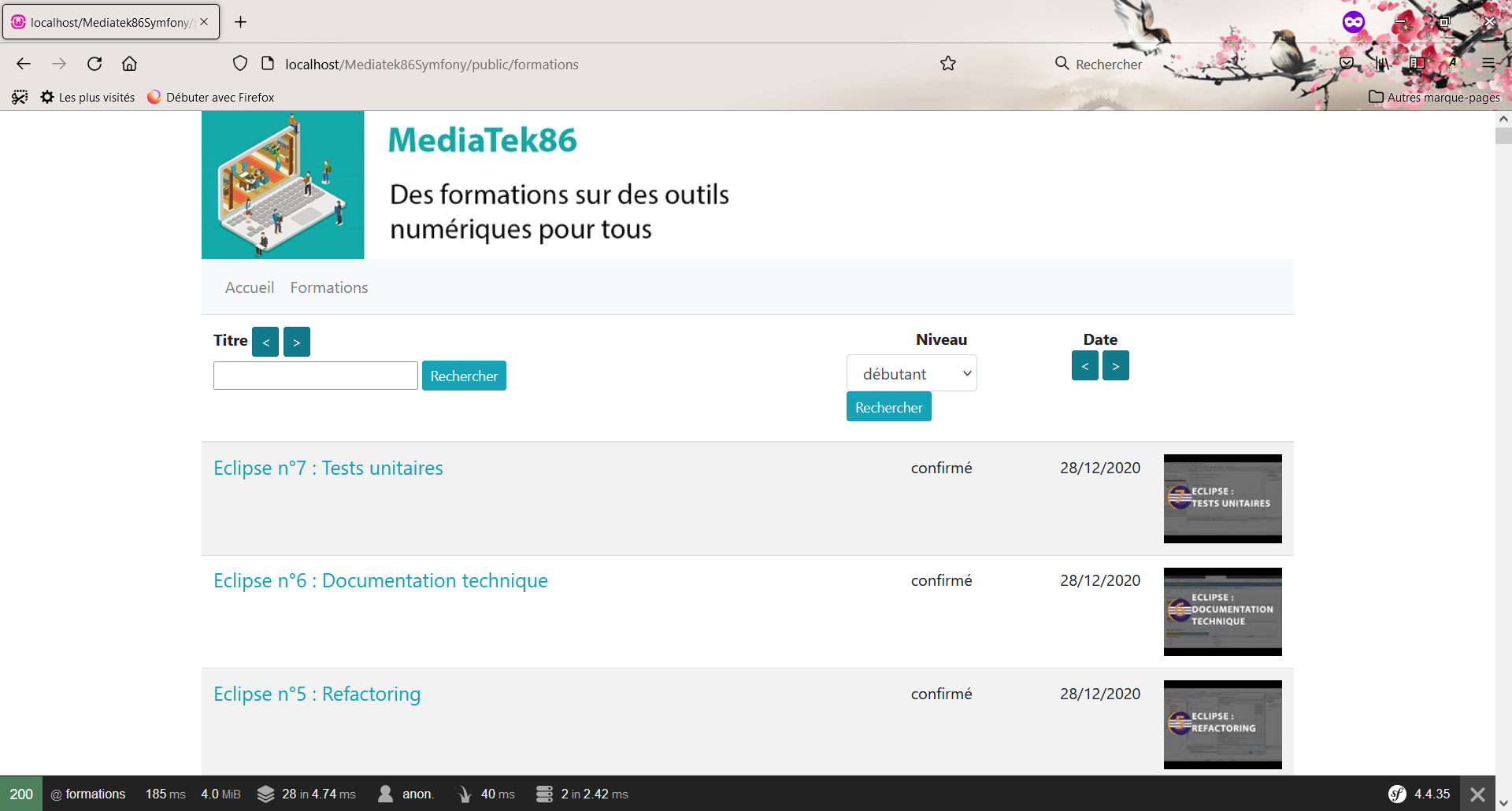Screen dimensions: 1512x811
Task: Open Autres marque-pages folder
Action: 1435,97
